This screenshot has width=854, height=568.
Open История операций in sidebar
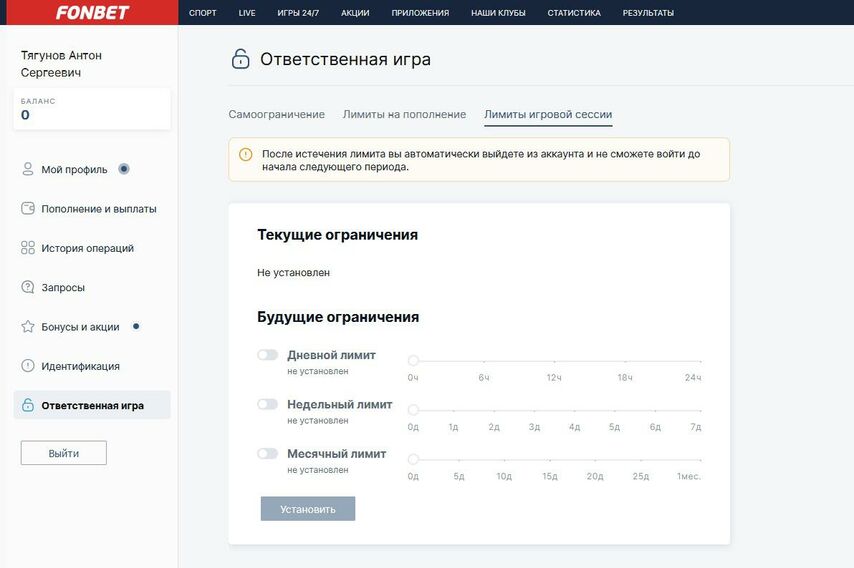(92, 248)
